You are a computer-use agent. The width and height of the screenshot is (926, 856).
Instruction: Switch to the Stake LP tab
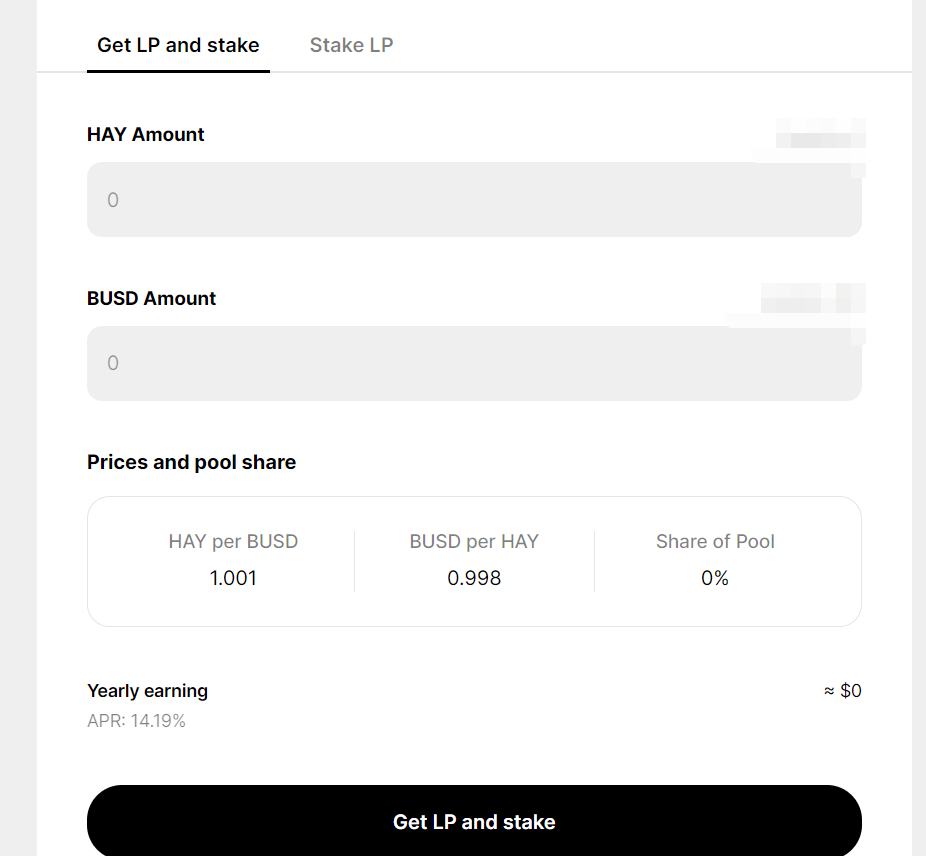tap(351, 44)
